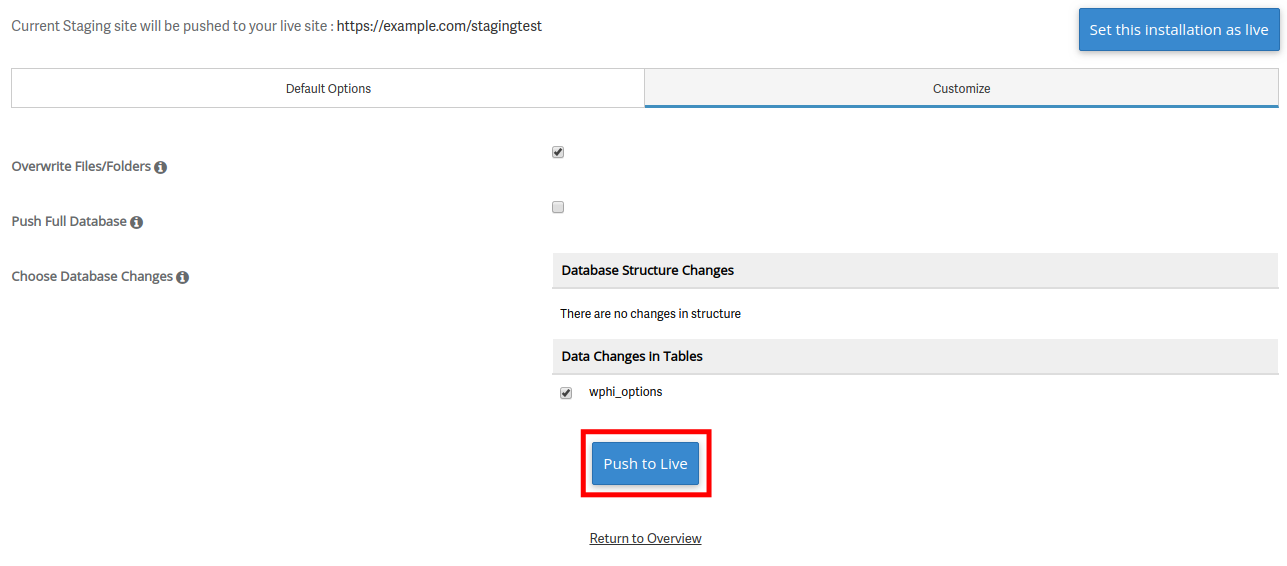Click the wphi_options table name
Viewport: 1287px width, 566px height.
pos(625,392)
